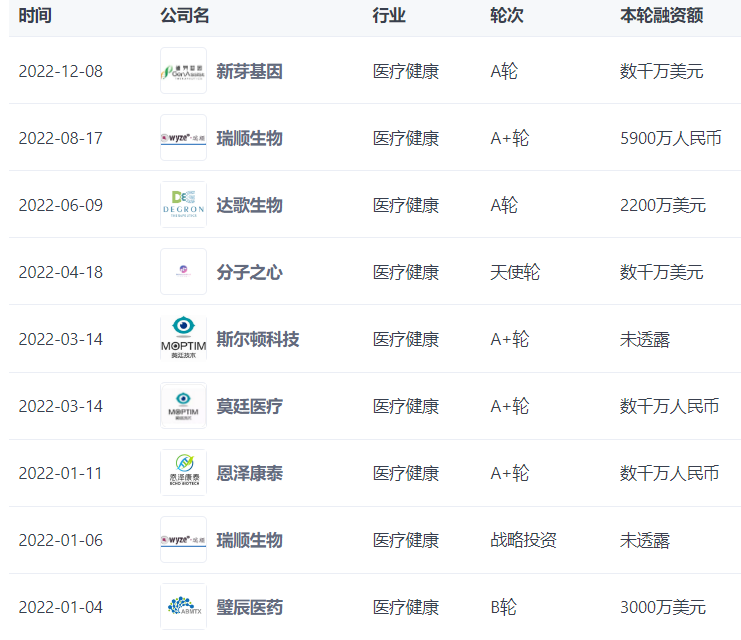Open the 分子之心 company name link
The height and width of the screenshot is (640, 741).
pos(249,272)
